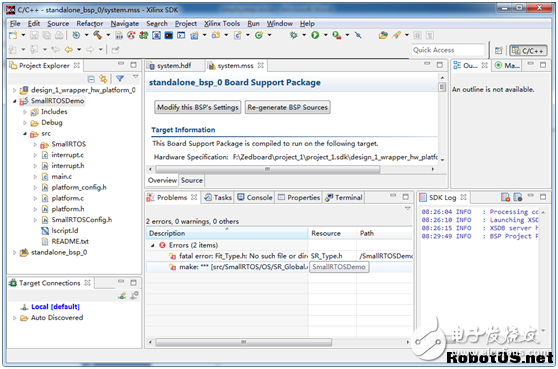Click the Problems view horizontal scrollbar thumb
The width and height of the screenshot is (558, 369).
pos(244,342)
